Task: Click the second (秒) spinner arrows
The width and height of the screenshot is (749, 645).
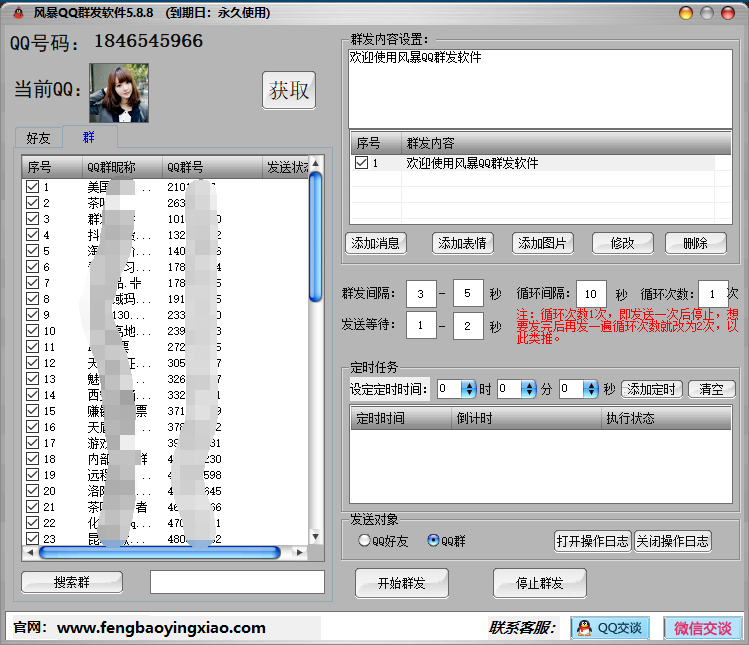Action: (590, 389)
